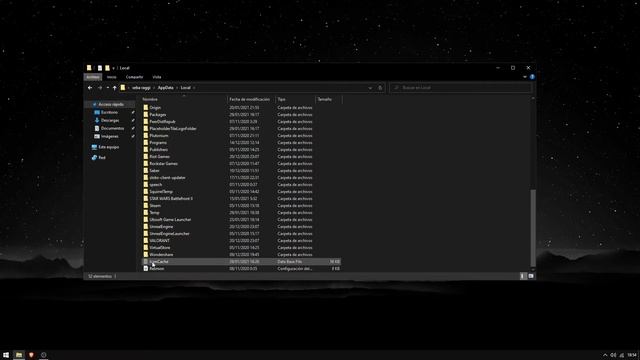The image size is (640, 360).
Task: Select Este equipo in the sidebar
Action: (109, 147)
